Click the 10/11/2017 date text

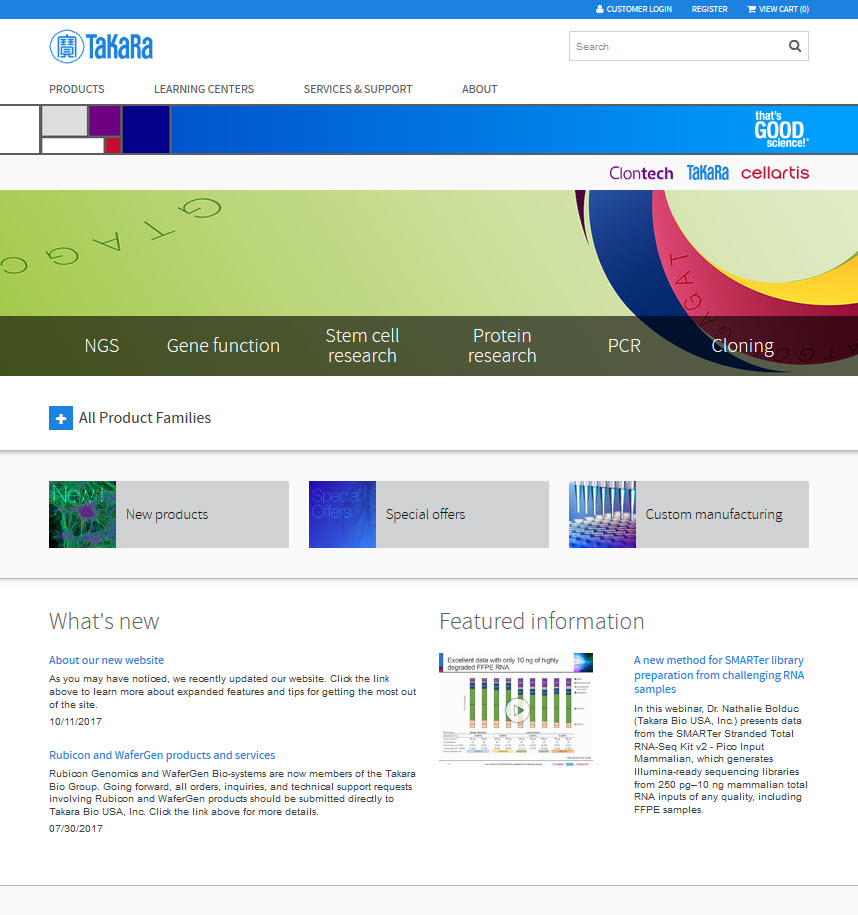click(x=75, y=722)
